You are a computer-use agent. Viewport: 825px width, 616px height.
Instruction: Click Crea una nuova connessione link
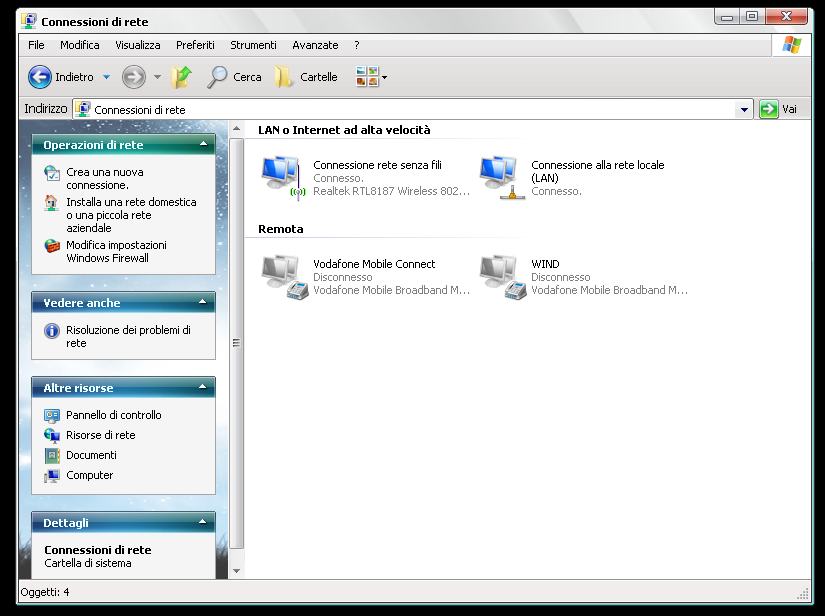(x=104, y=178)
